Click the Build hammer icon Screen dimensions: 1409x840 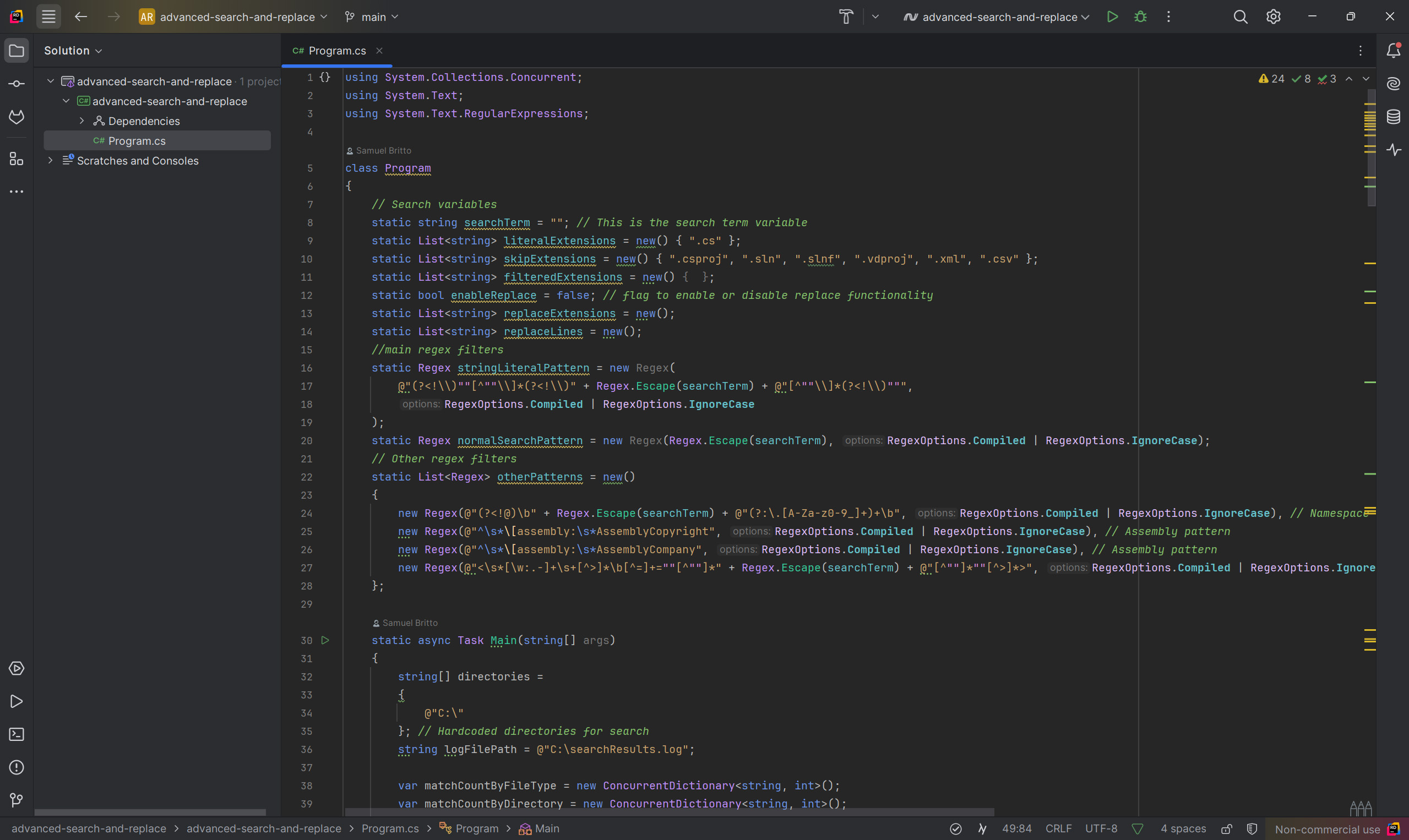[846, 17]
